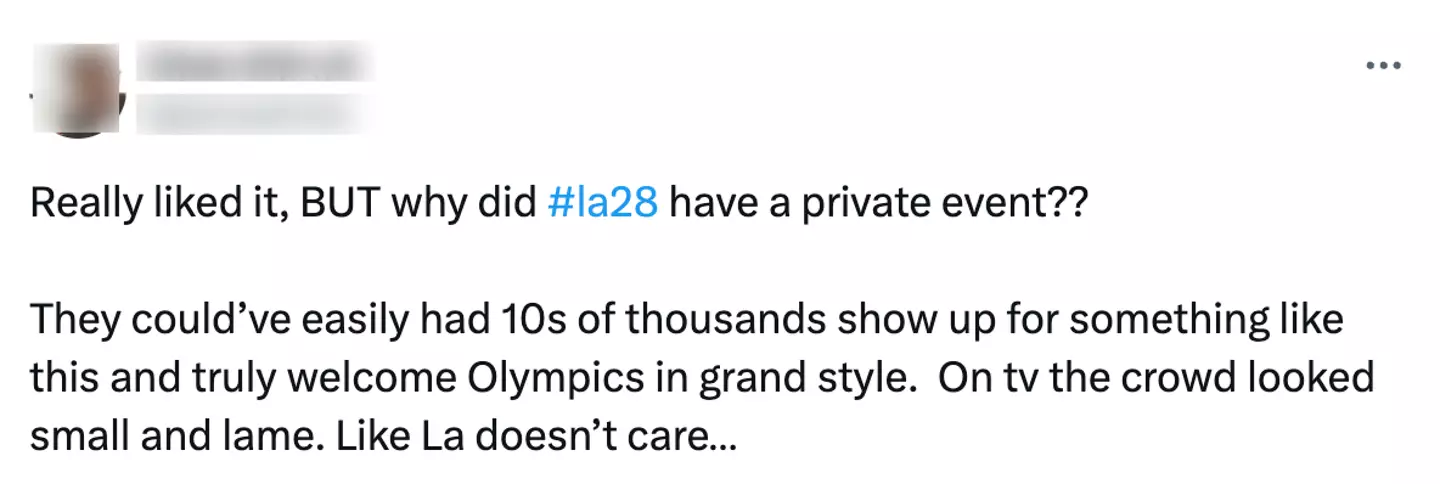Open the #la28 hashtag link
Image resolution: width=1440 pixels, height=484 pixels.
coord(603,204)
